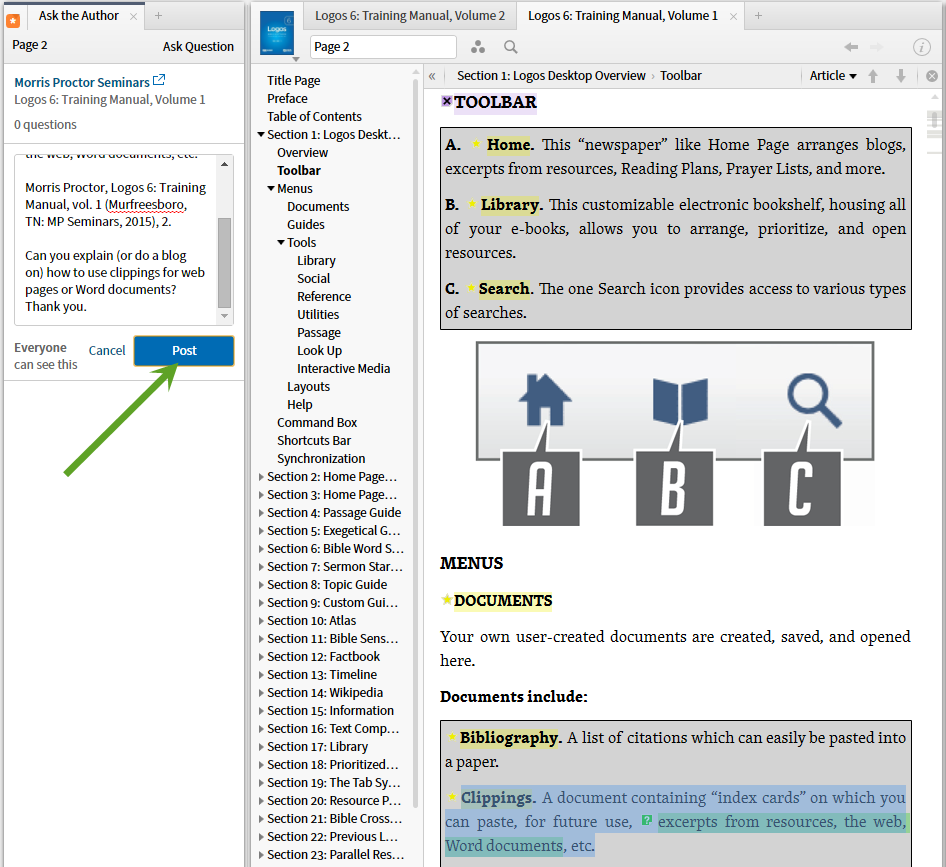Select Synchronization in contents
The height and width of the screenshot is (867, 946).
tap(321, 459)
